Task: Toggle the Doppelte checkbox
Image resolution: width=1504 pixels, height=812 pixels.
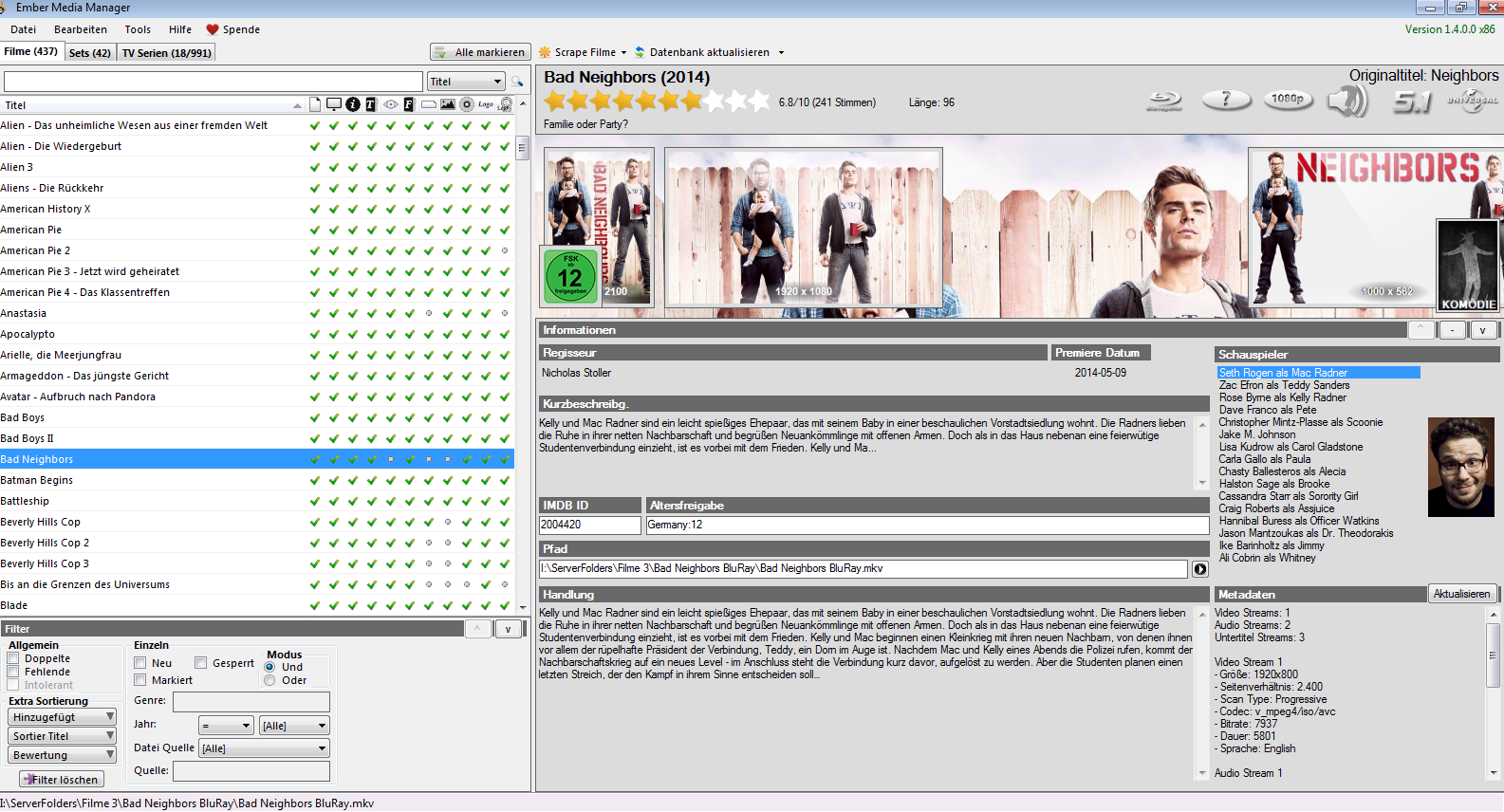Action: point(13,658)
